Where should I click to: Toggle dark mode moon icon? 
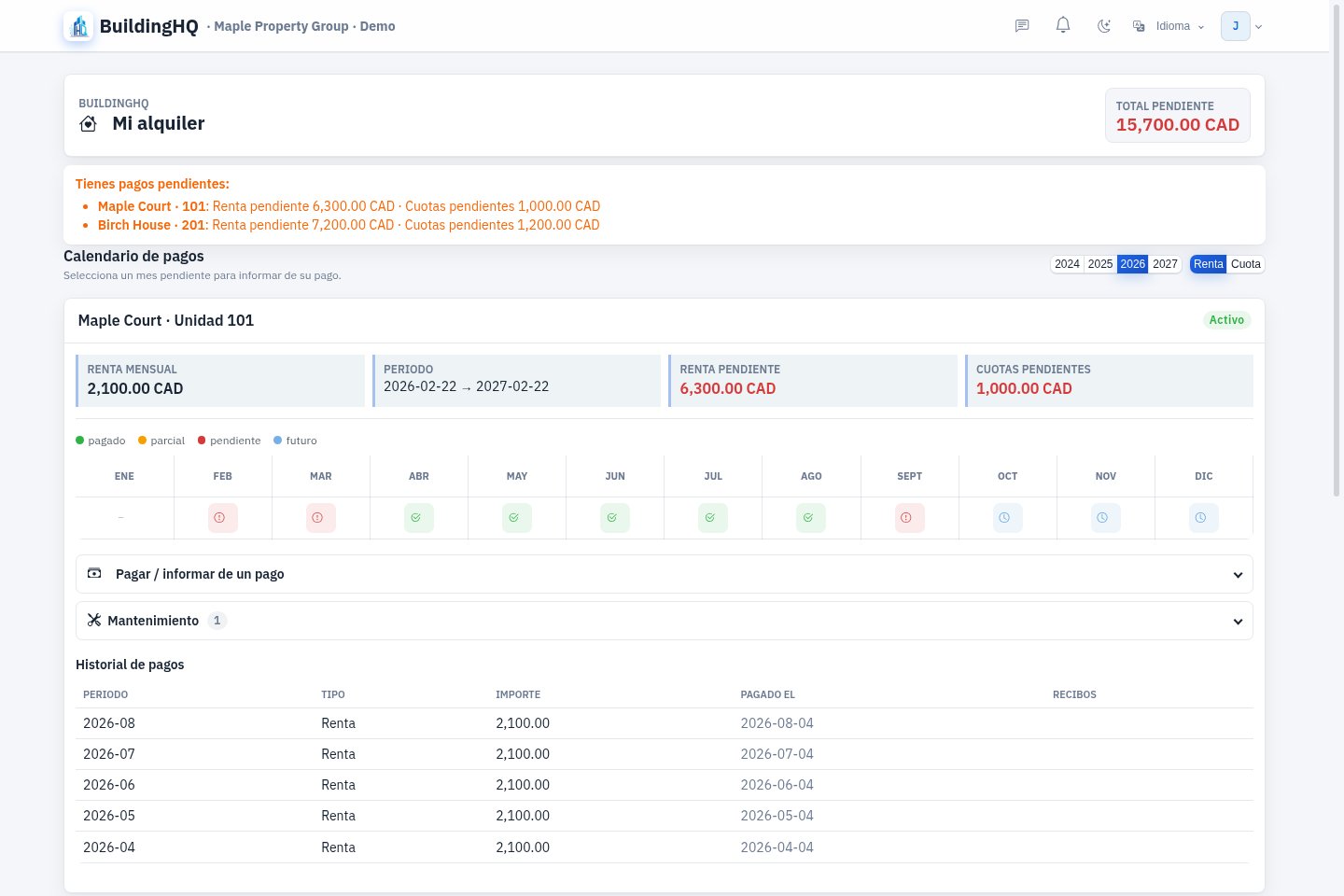pyautogui.click(x=1104, y=26)
